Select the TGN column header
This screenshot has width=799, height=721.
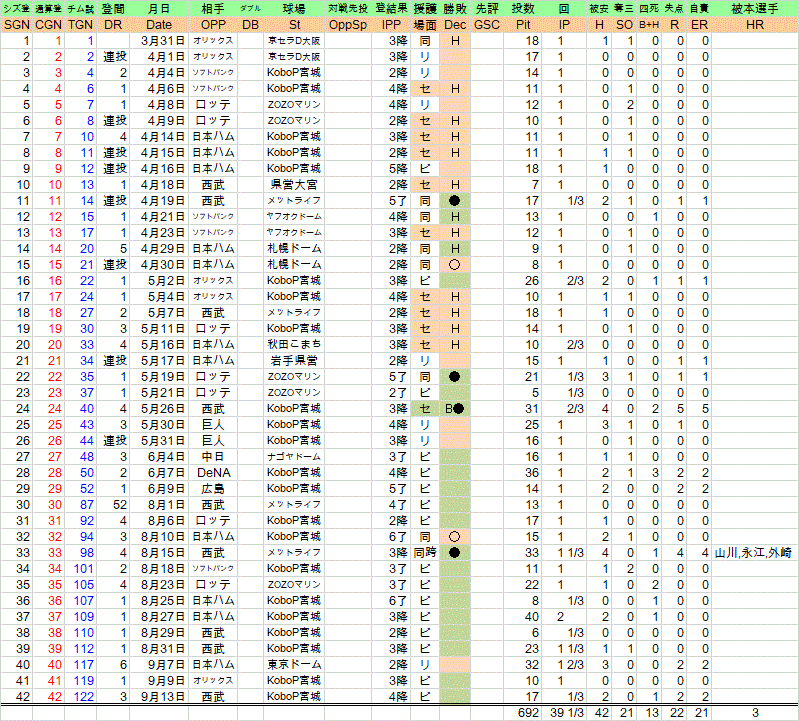pos(81,25)
